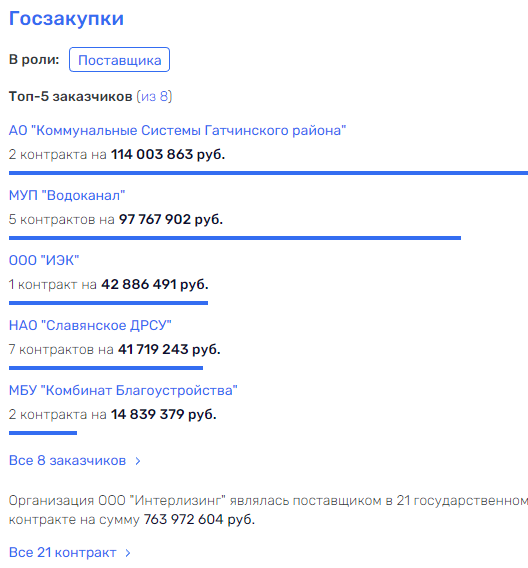Screen dimensions: 528x568
Task: Click the amount 97 767 902 руб.
Action: coord(171,220)
